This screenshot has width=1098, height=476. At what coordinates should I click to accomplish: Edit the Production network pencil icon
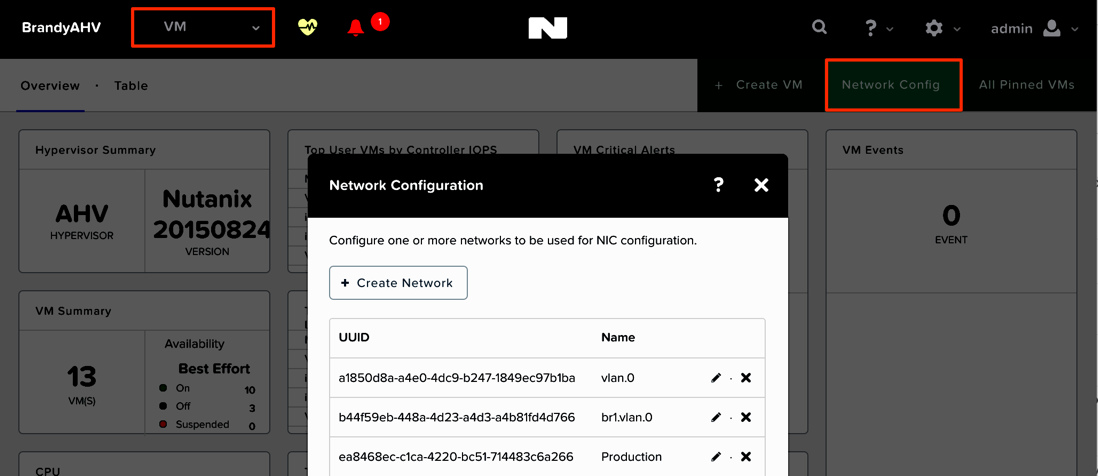[715, 456]
